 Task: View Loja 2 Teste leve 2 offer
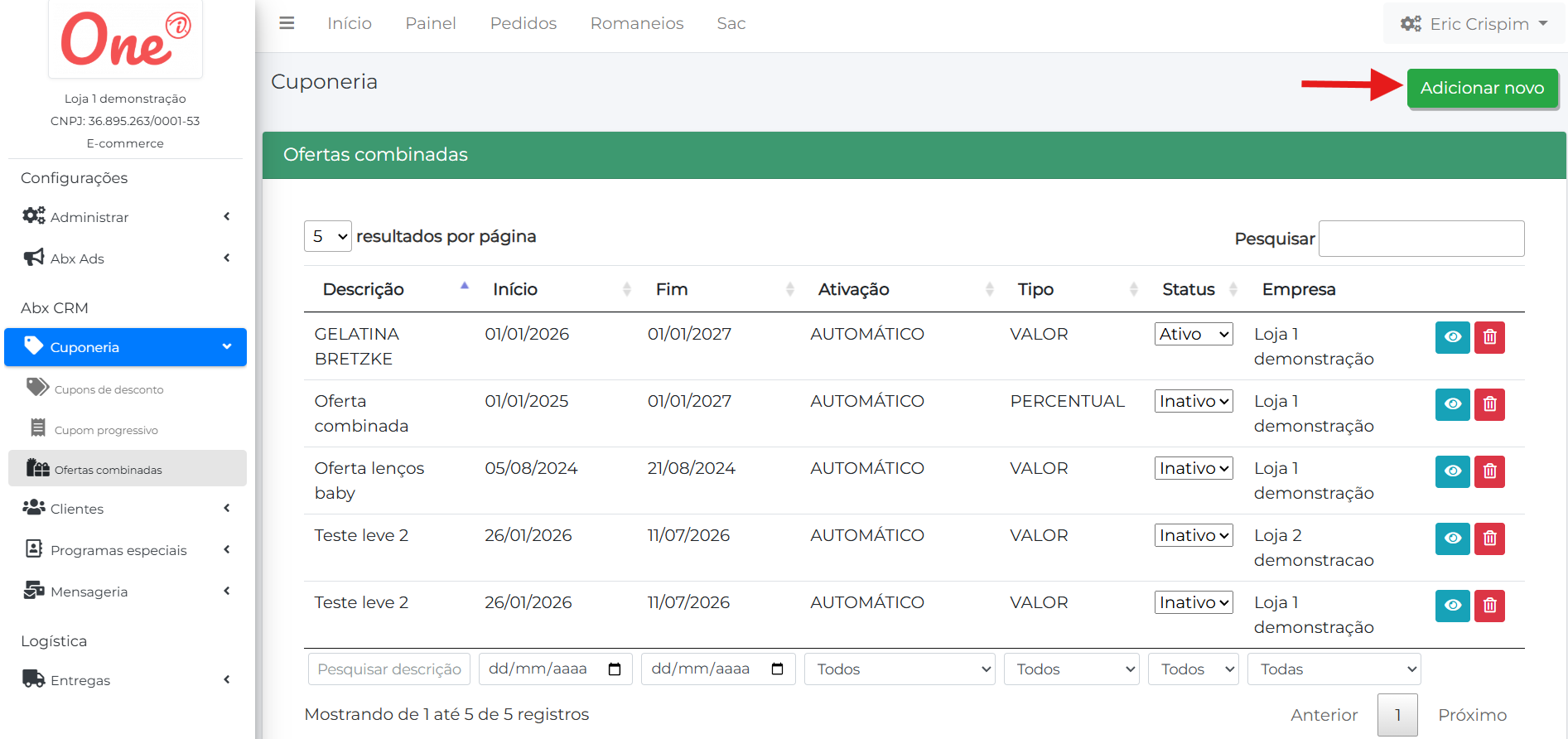tap(1452, 539)
